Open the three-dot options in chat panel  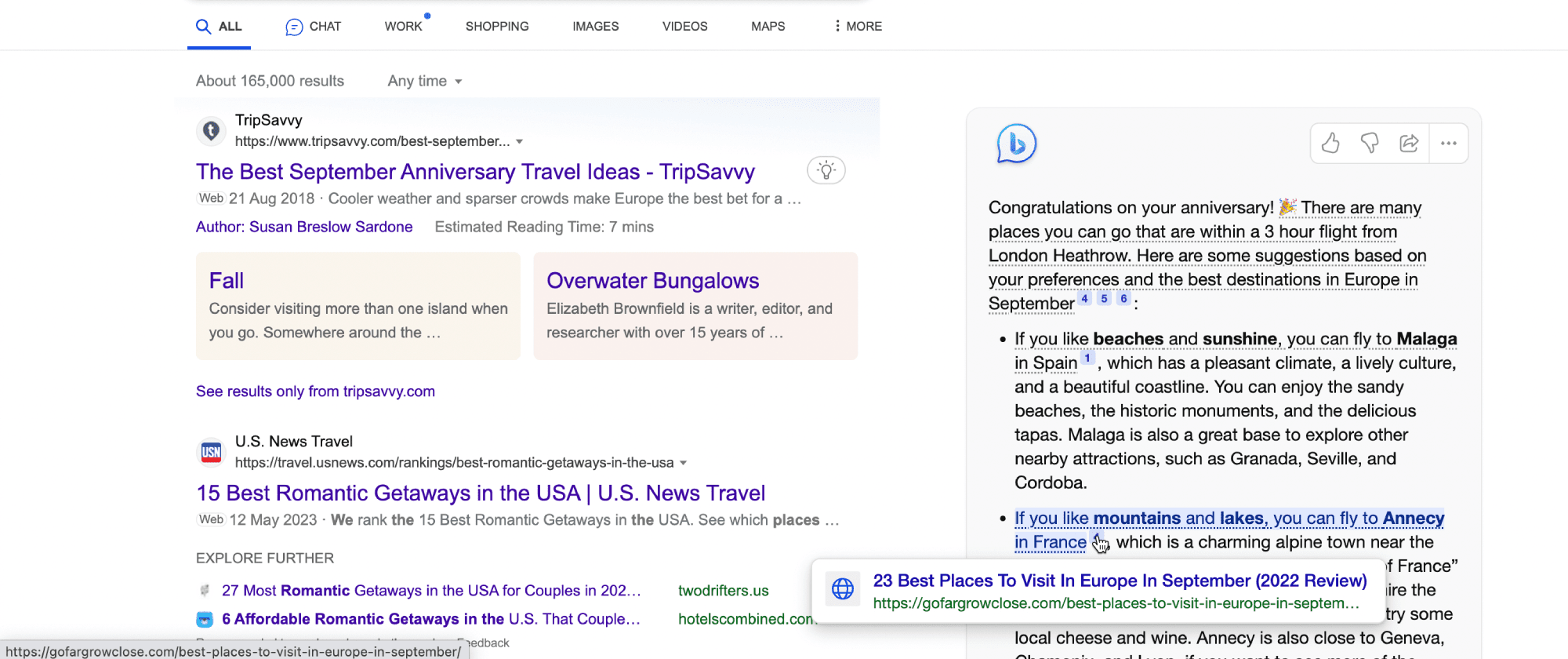pyautogui.click(x=1449, y=143)
